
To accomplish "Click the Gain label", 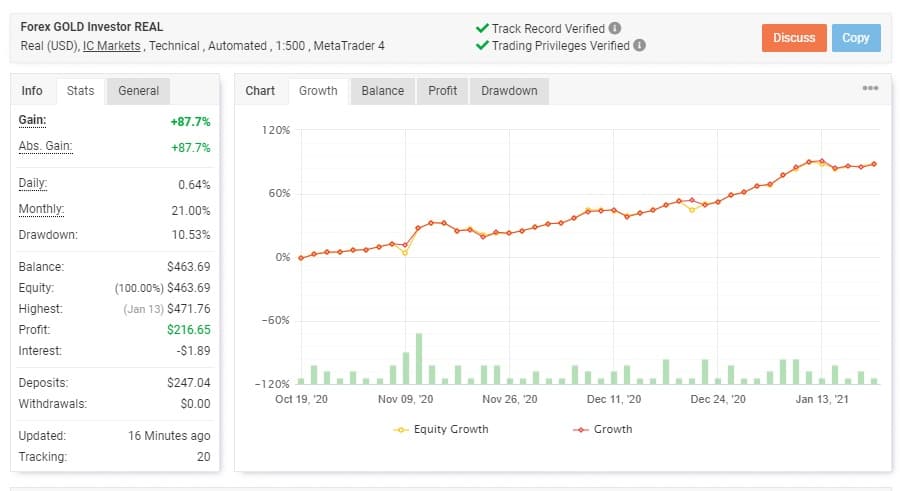I will [32, 120].
